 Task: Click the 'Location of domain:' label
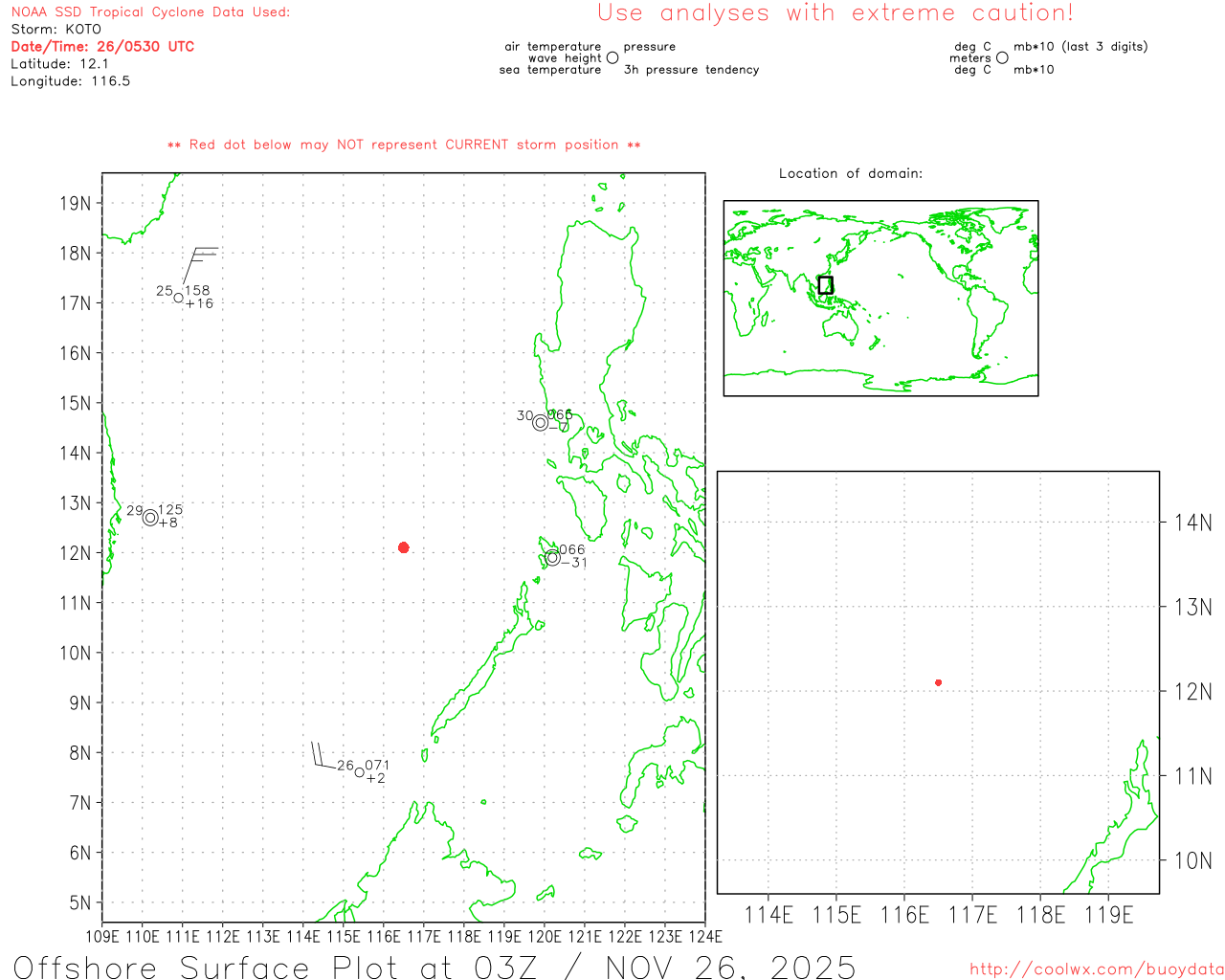(x=851, y=173)
